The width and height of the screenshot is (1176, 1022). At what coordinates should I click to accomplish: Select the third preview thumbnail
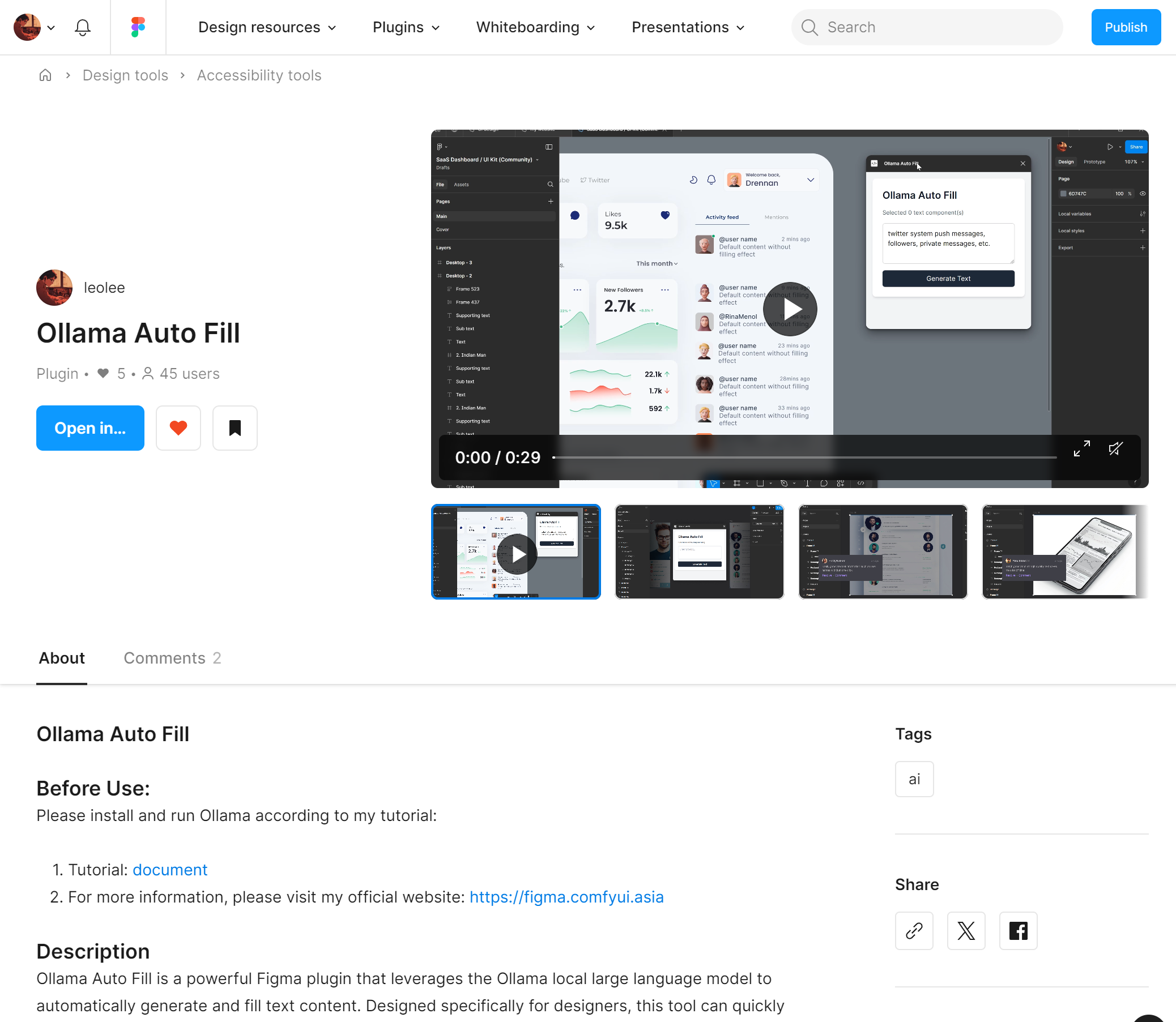coord(883,551)
